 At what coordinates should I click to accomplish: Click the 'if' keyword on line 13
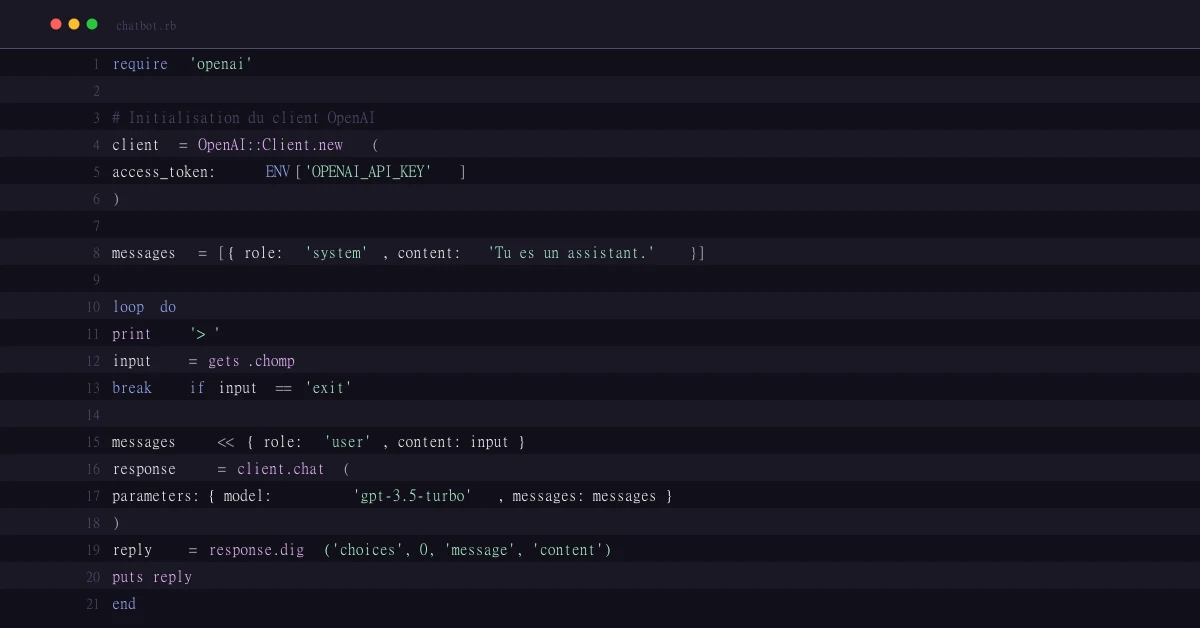[x=198, y=388]
